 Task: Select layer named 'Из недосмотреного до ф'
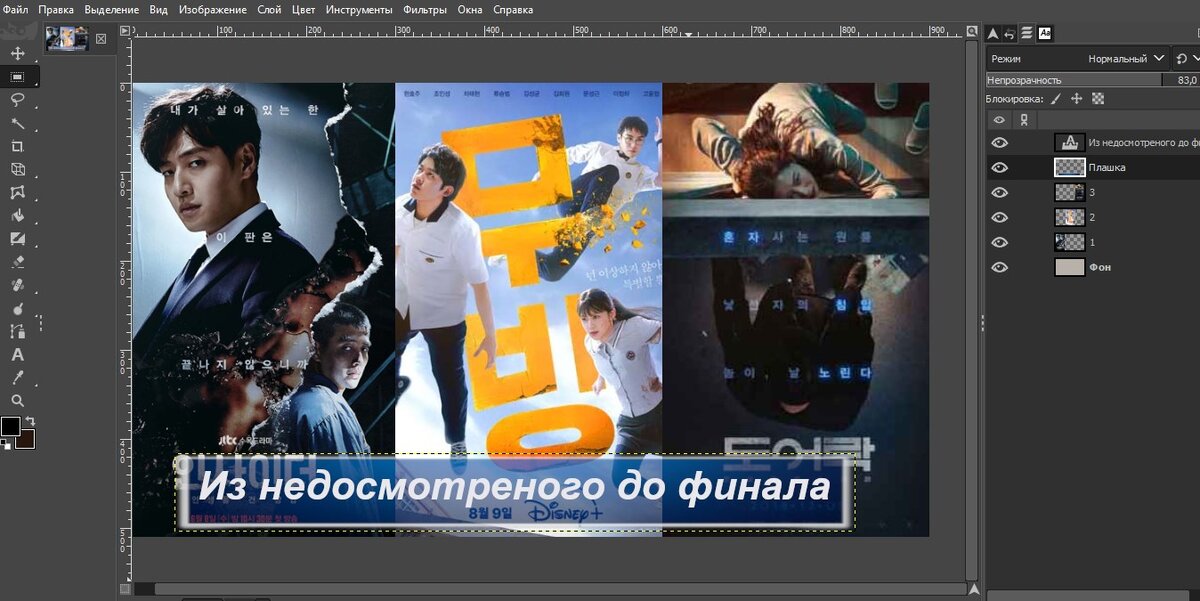(1144, 143)
